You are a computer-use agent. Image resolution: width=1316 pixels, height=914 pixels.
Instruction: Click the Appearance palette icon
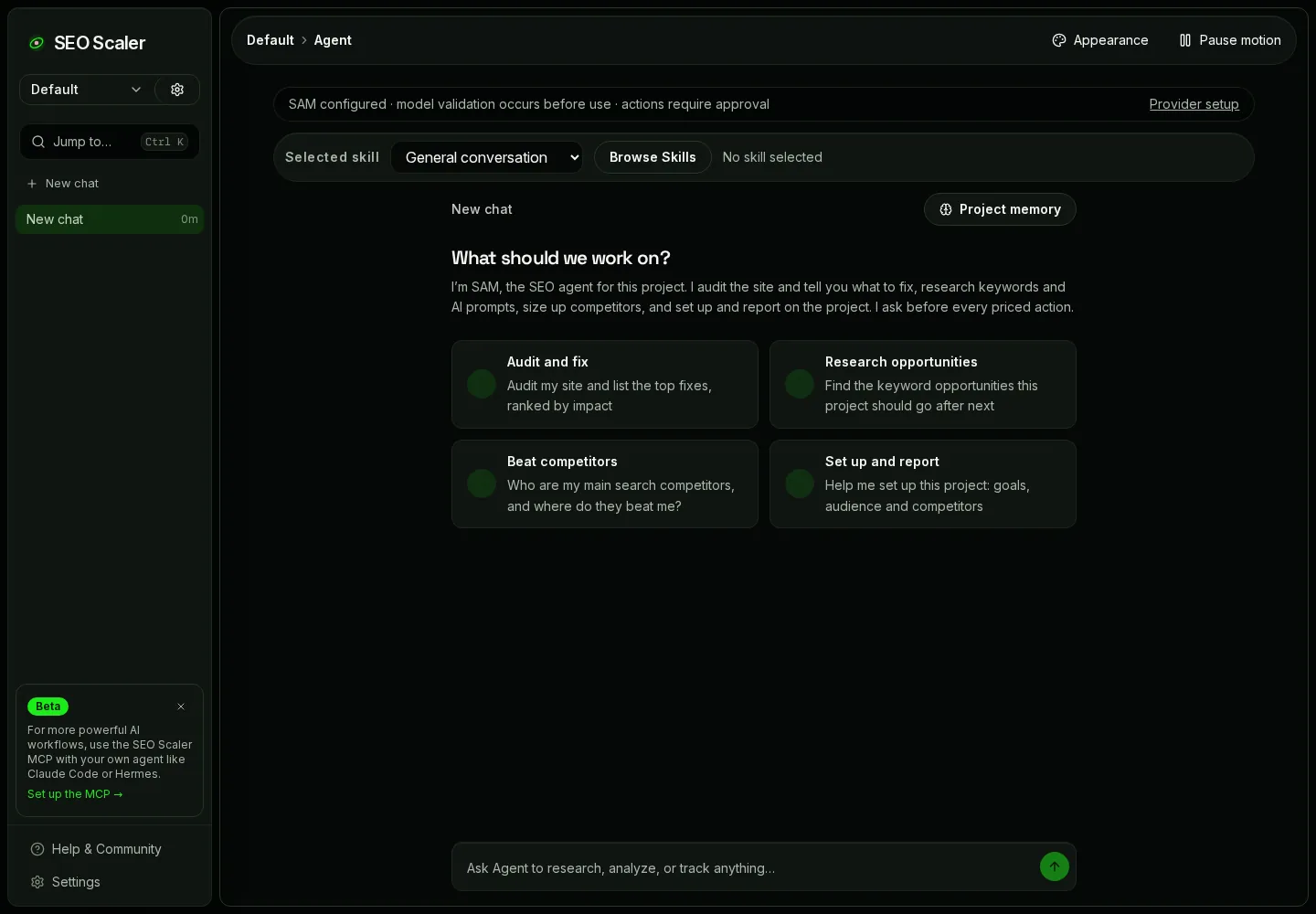pos(1059,40)
